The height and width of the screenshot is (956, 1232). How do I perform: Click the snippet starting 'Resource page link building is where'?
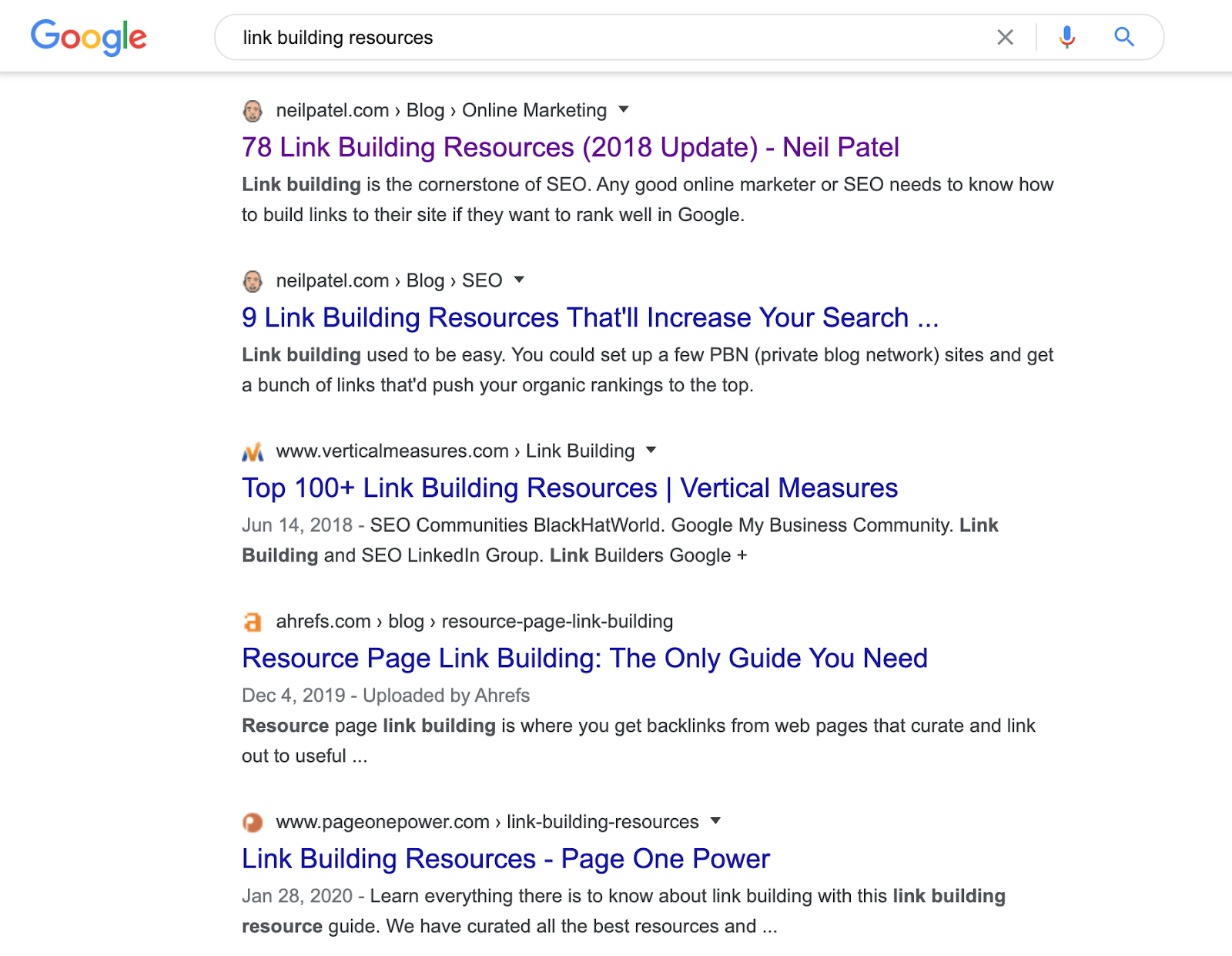[x=638, y=741]
